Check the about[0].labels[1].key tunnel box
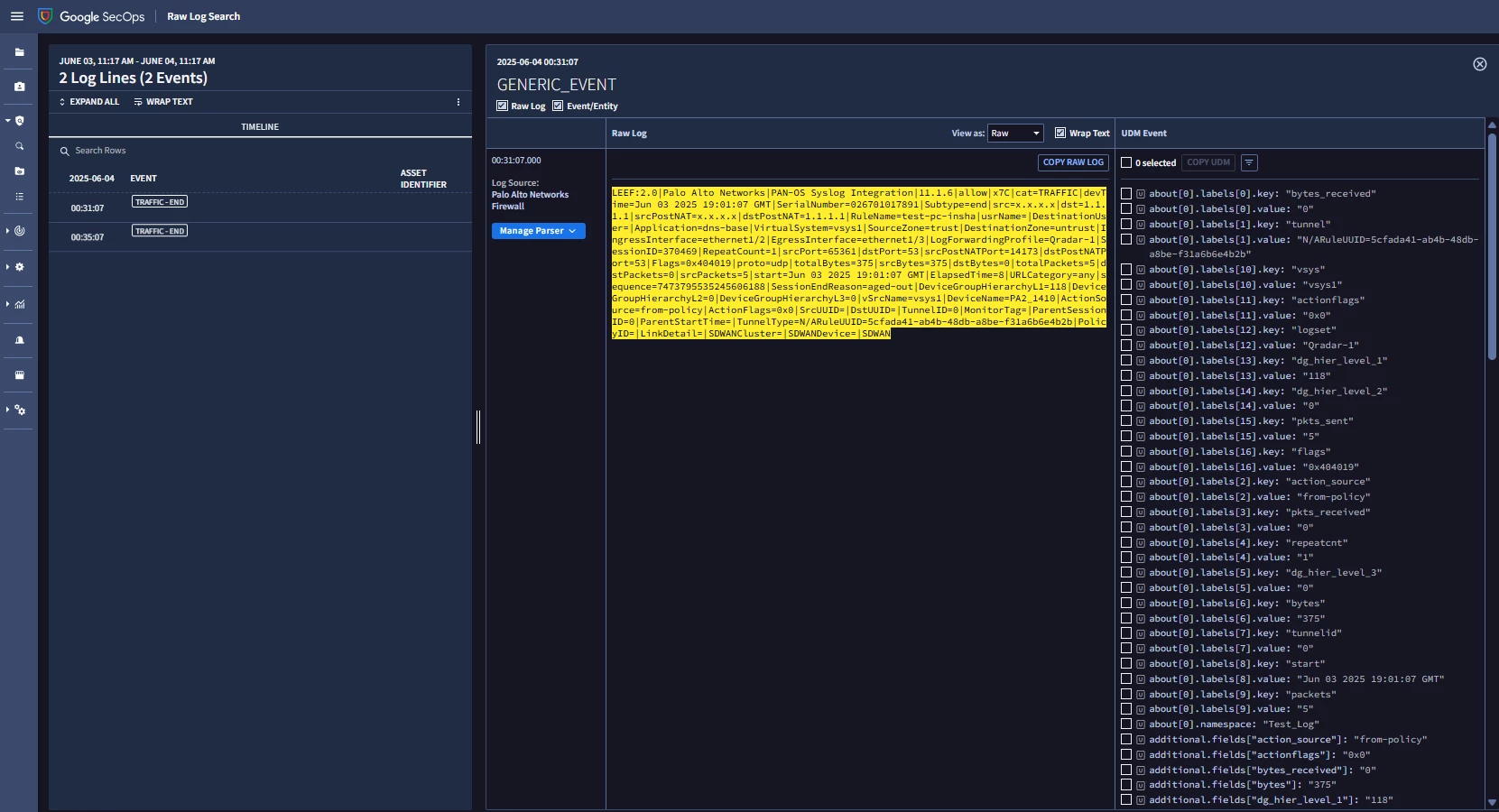 1126,225
